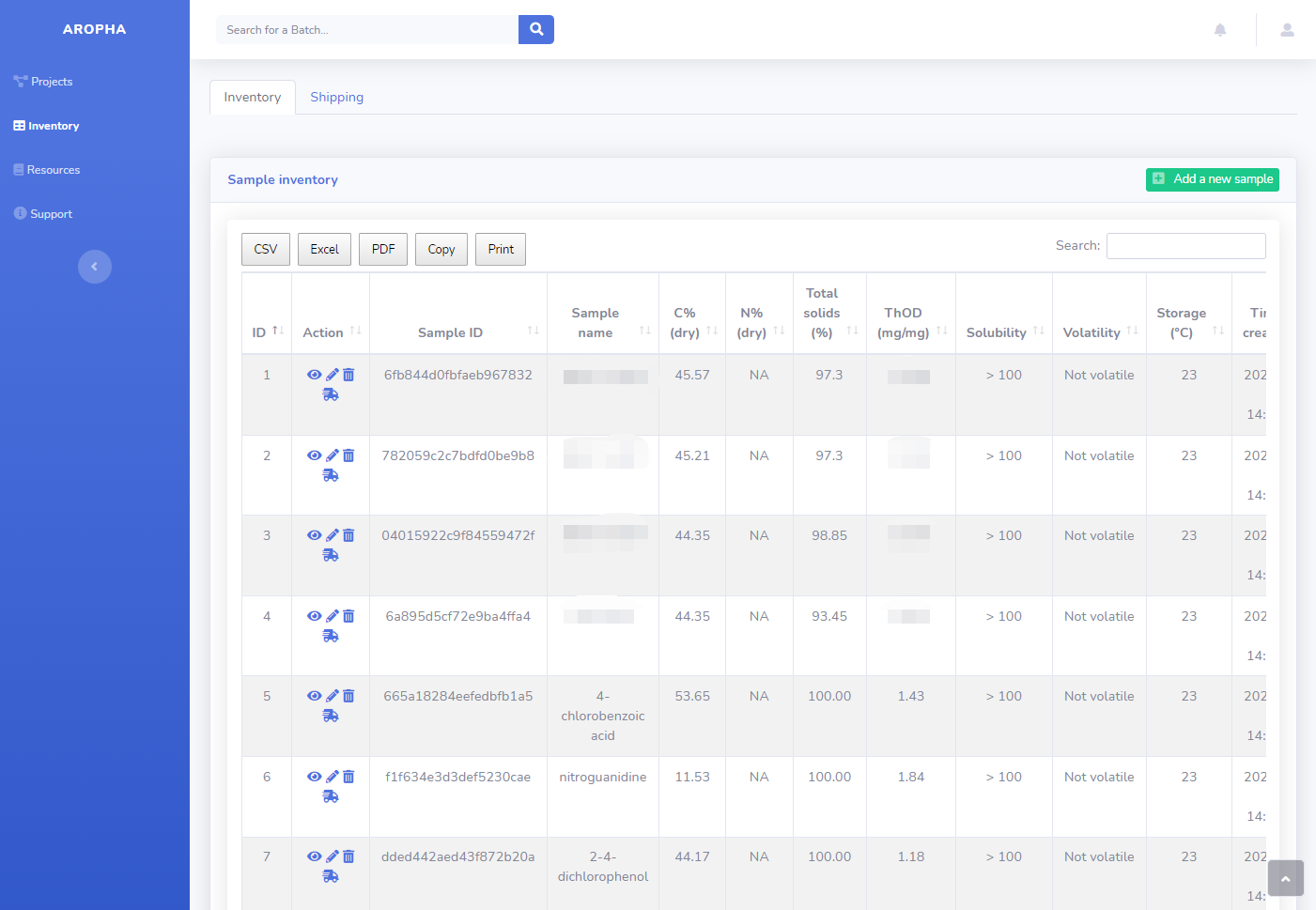Add a new sample to the inventory
Screen dimensions: 1316x910
(x=1212, y=179)
